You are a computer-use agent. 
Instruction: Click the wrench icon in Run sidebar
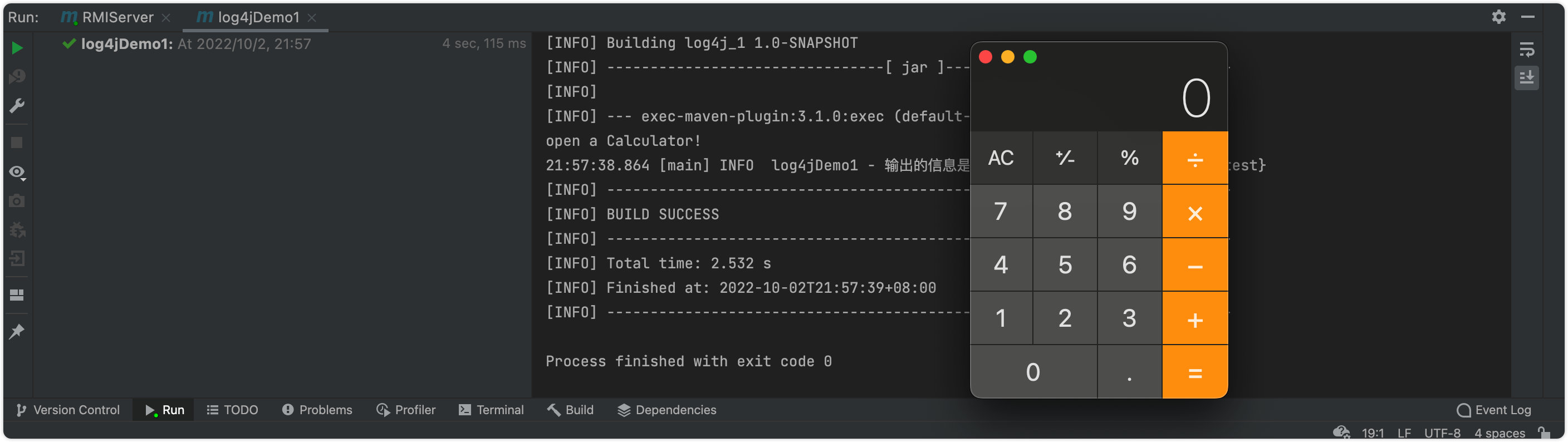(17, 106)
